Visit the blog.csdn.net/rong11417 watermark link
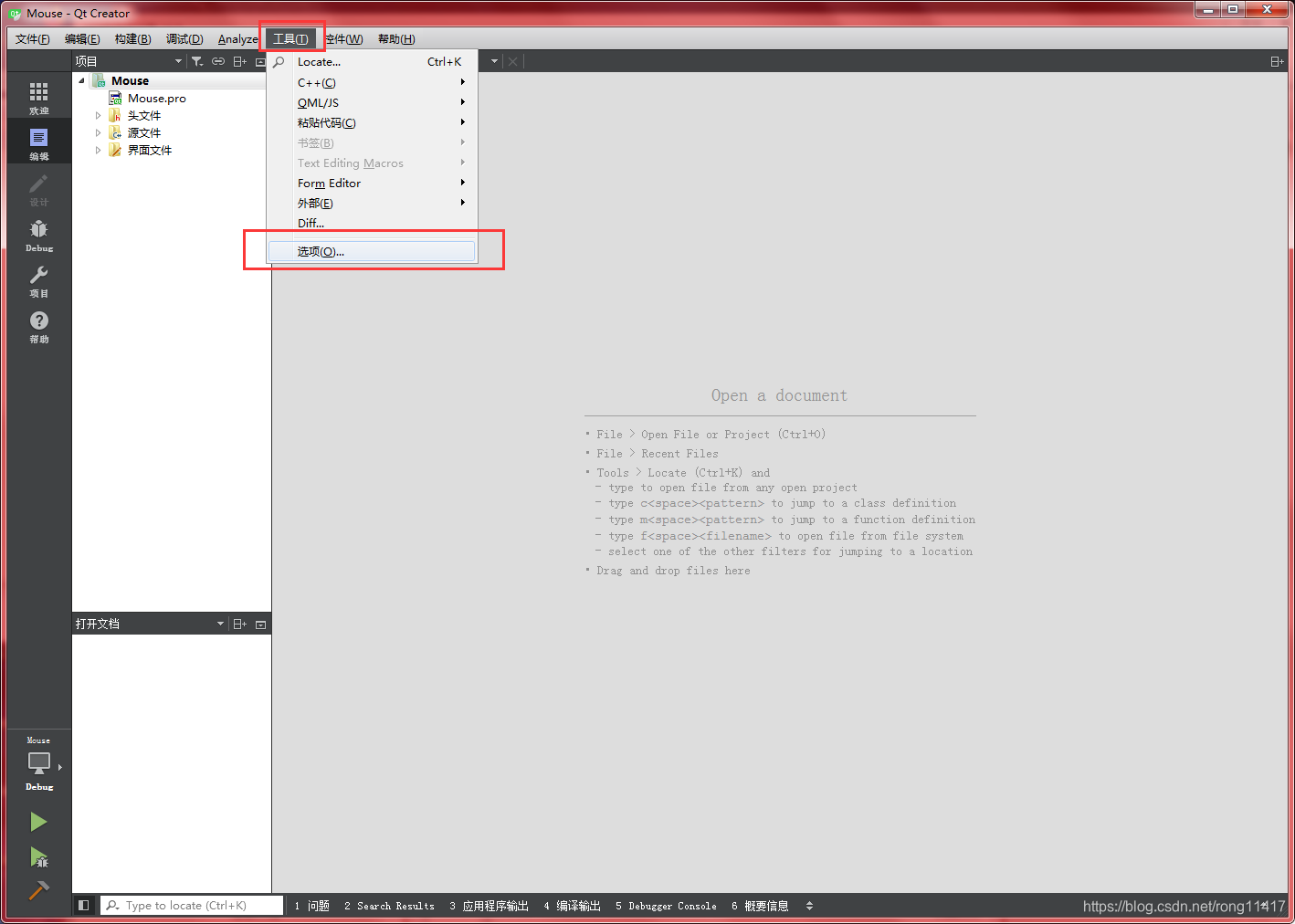 pyautogui.click(x=1183, y=907)
